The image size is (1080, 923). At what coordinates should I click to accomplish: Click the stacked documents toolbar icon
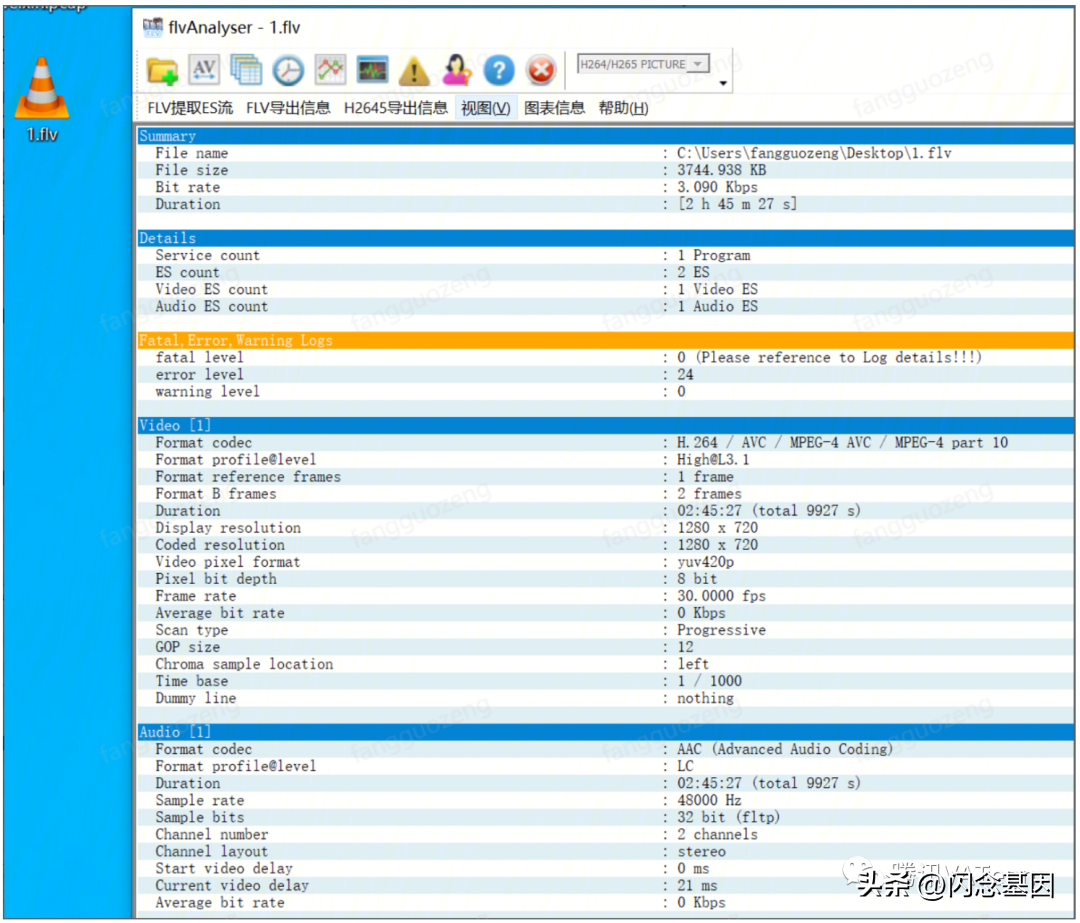[x=246, y=70]
